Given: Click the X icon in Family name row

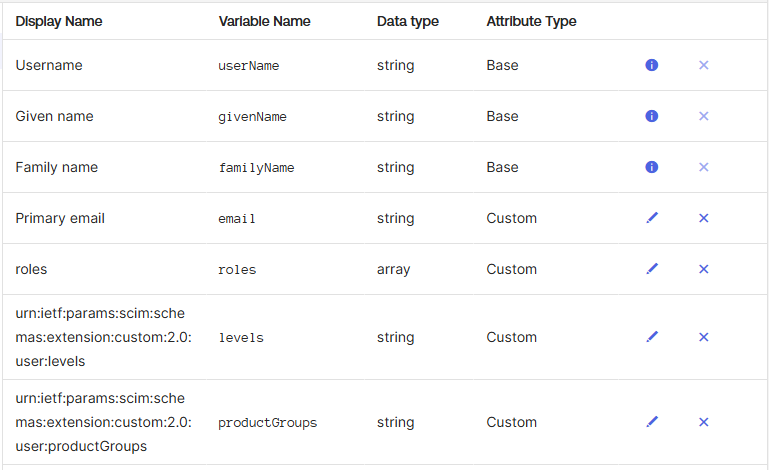Looking at the screenshot, I should (x=703, y=167).
